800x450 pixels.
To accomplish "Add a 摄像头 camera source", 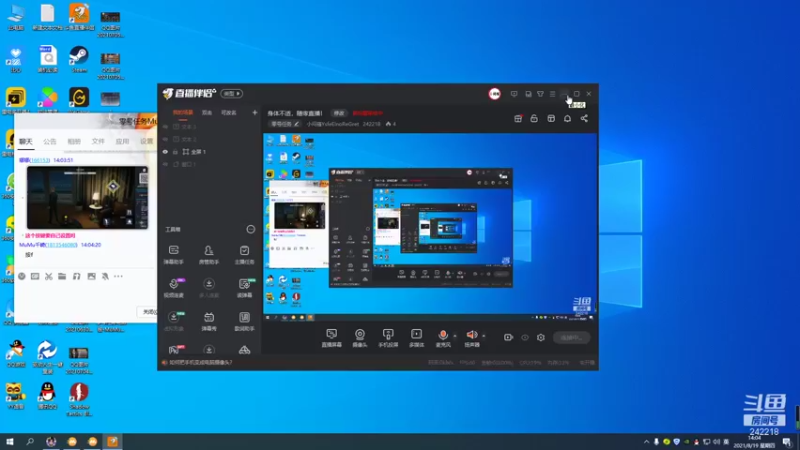I will click(x=360, y=337).
